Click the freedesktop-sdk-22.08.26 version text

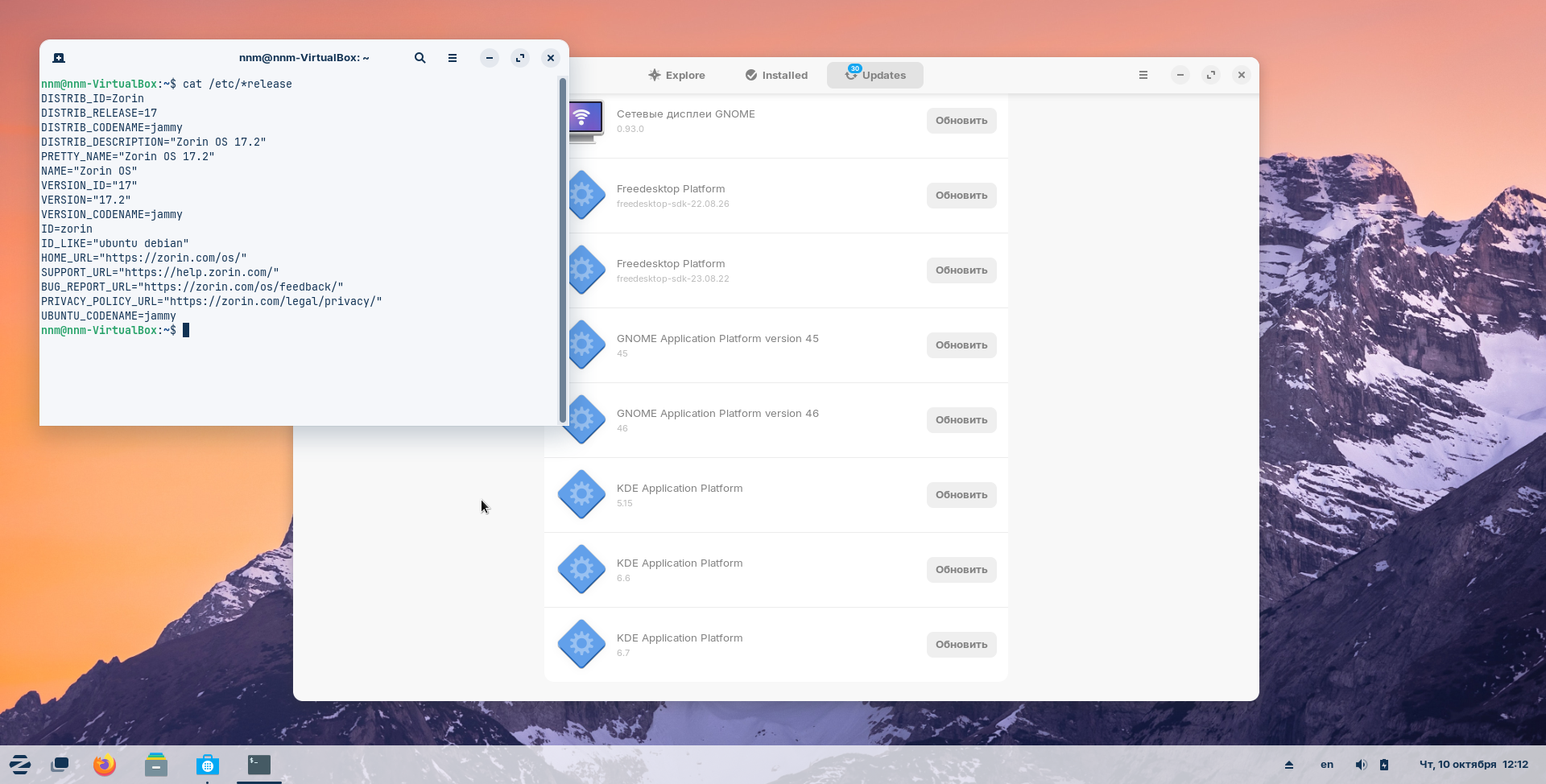pyautogui.click(x=673, y=204)
